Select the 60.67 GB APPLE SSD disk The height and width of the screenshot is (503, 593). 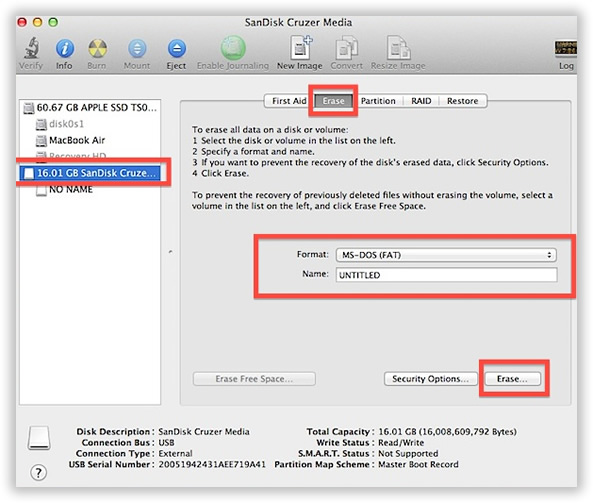tap(90, 108)
